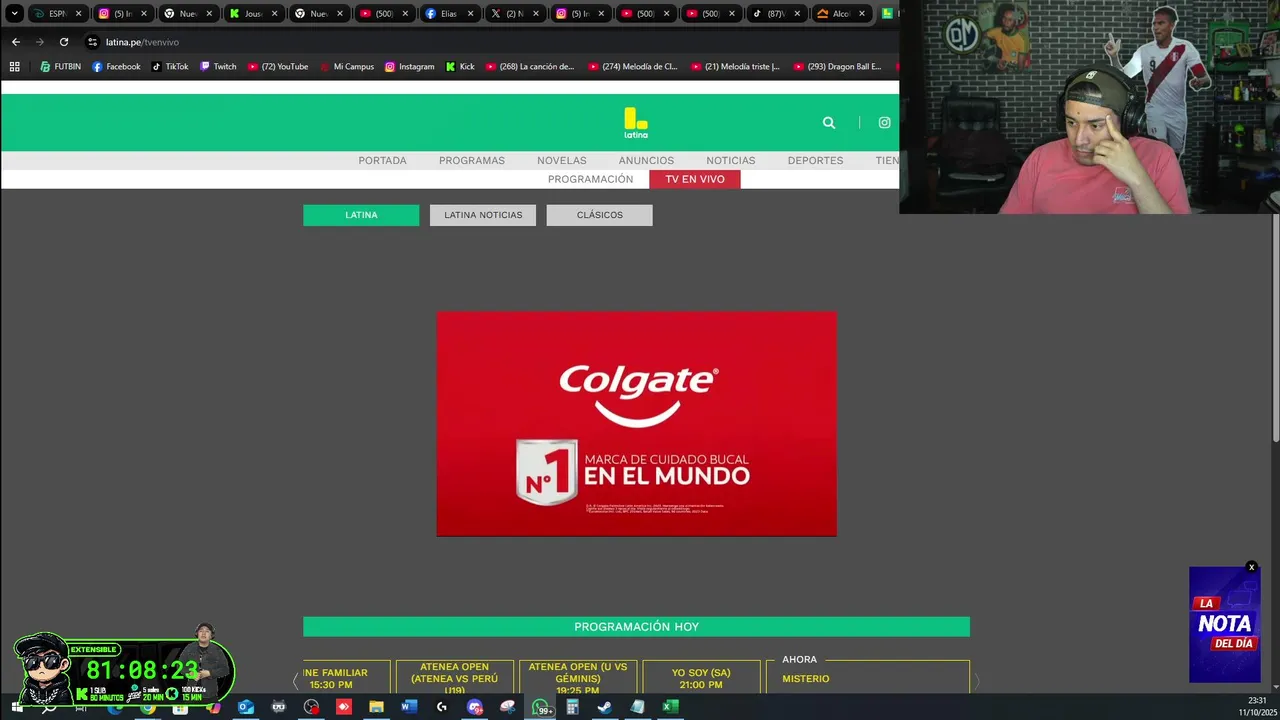Open the (274) Melodía de Cl bookmark
The height and width of the screenshot is (720, 1280).
tap(633, 67)
